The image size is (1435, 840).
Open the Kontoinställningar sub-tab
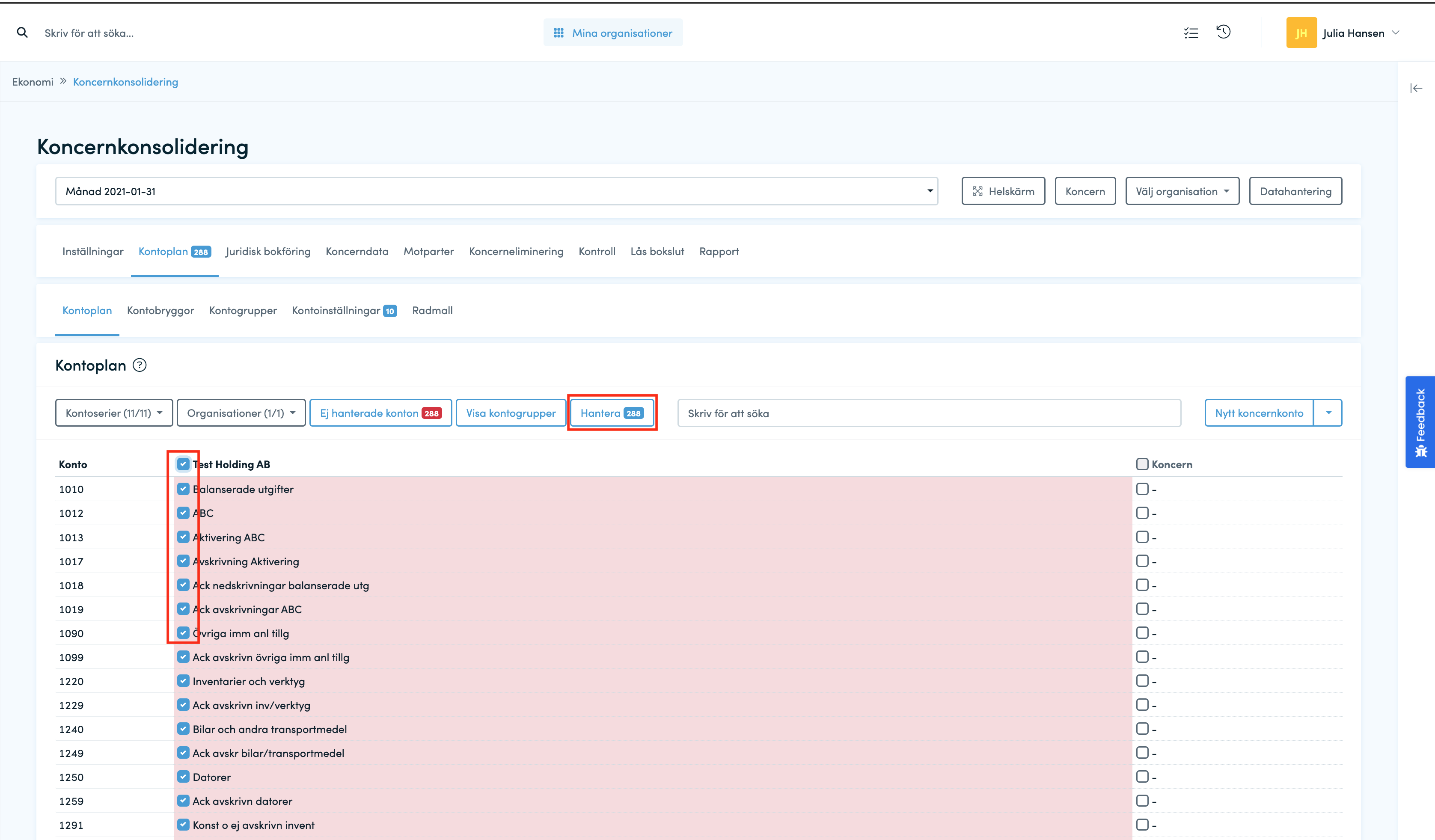(x=344, y=310)
